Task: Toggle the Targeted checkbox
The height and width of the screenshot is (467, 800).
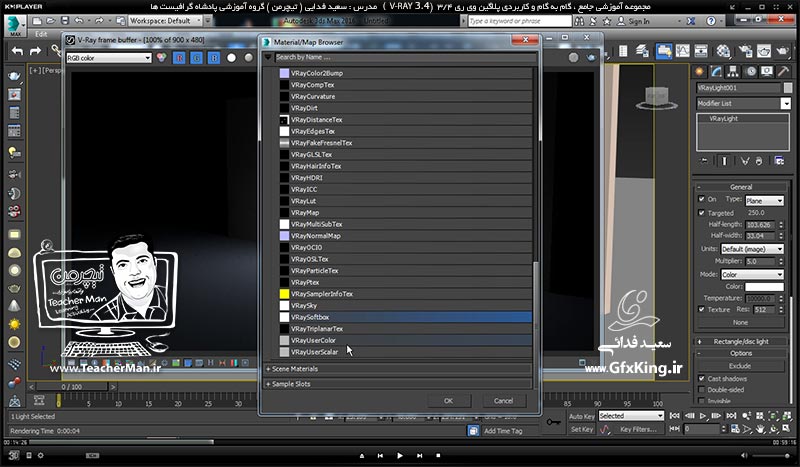Action: 702,213
